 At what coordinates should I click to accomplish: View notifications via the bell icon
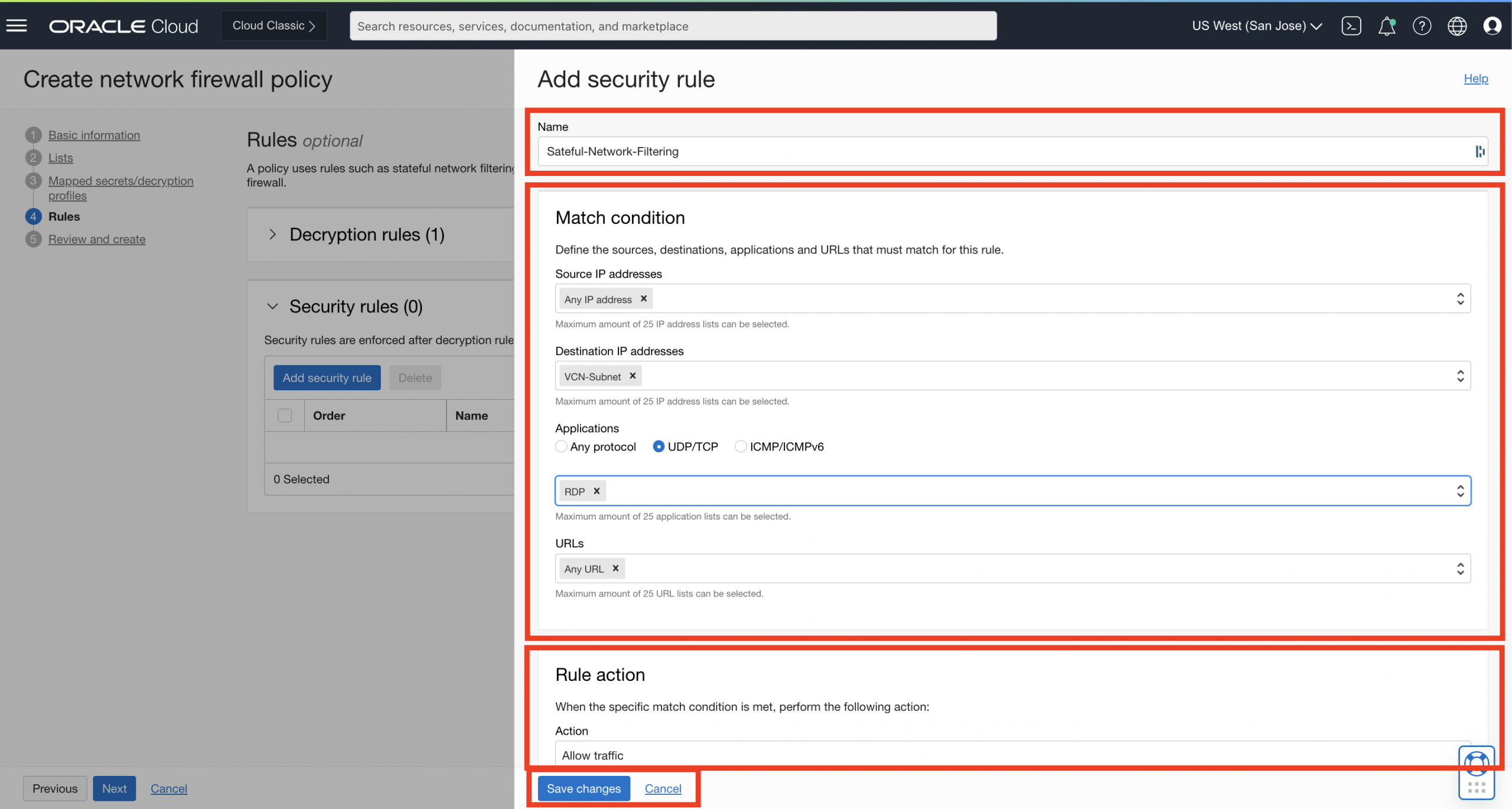pyautogui.click(x=1387, y=25)
